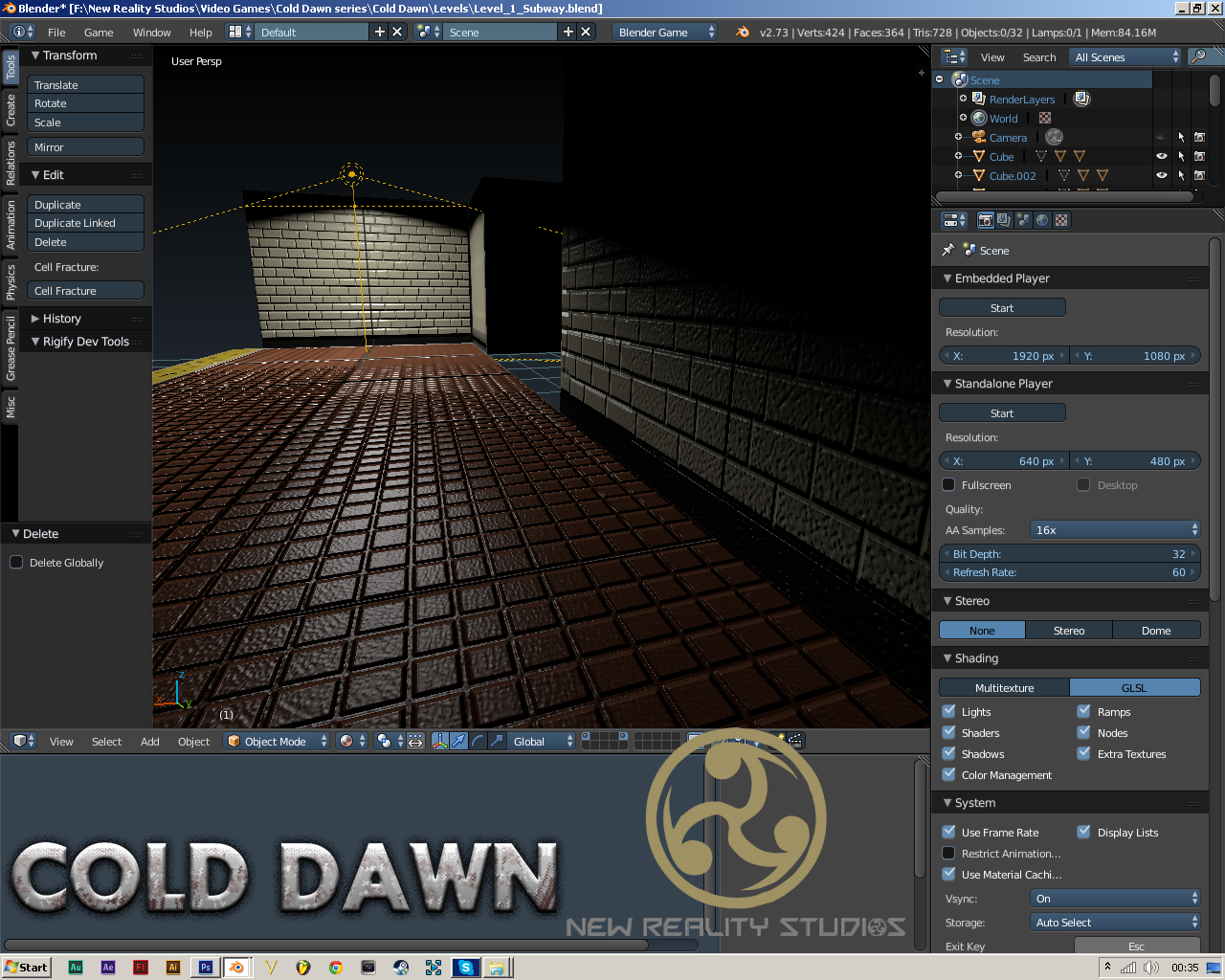Open Steam from the taskbar

[401, 968]
